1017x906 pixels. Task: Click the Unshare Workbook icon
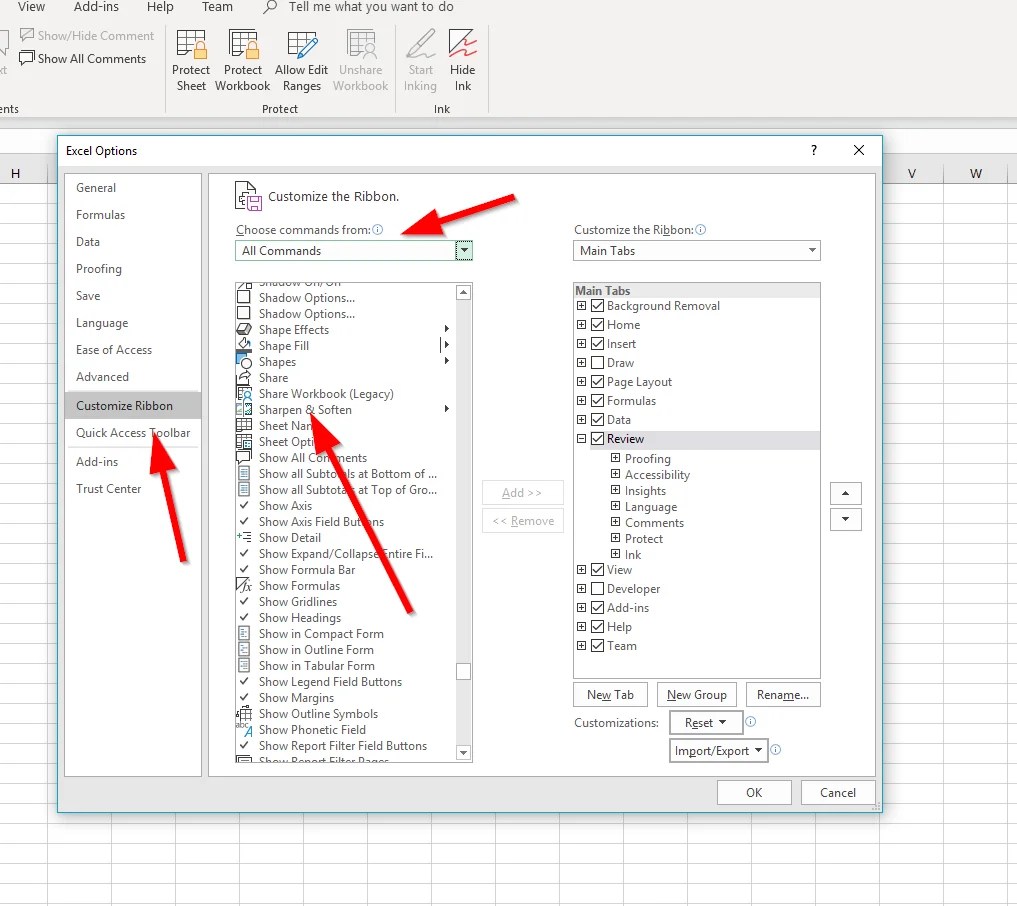point(360,60)
